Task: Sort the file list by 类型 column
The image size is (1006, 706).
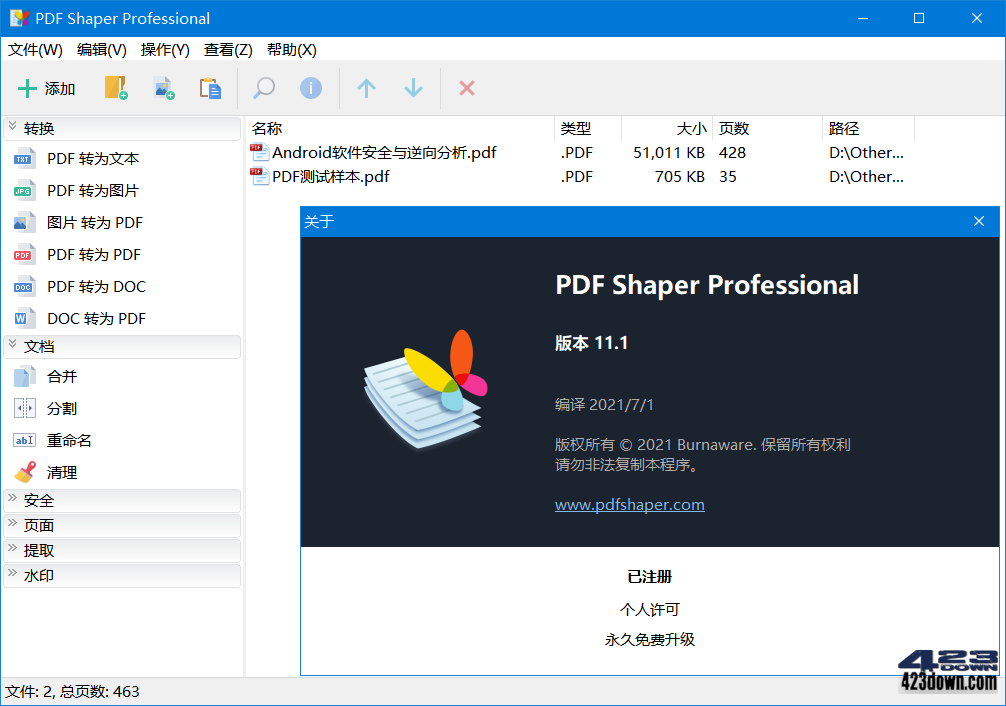Action: tap(588, 129)
